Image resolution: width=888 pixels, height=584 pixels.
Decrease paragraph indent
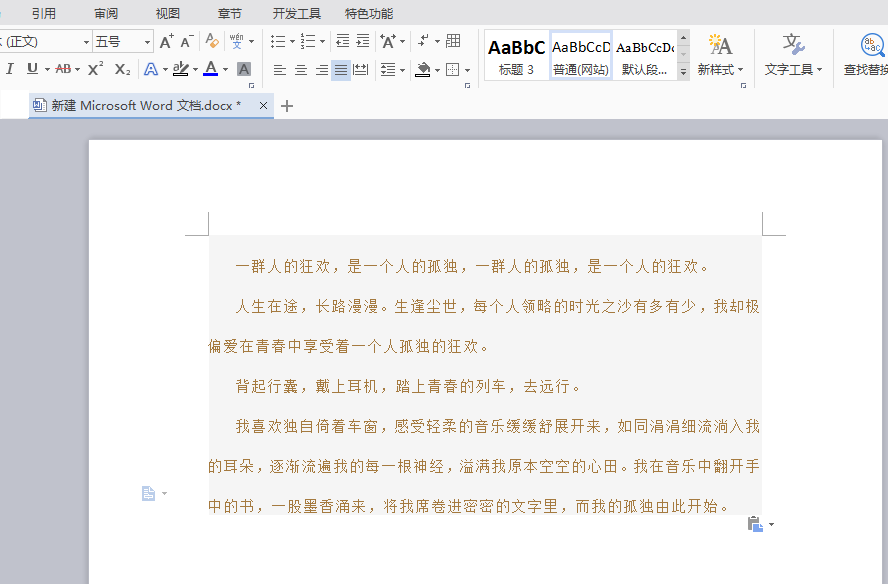tap(342, 41)
